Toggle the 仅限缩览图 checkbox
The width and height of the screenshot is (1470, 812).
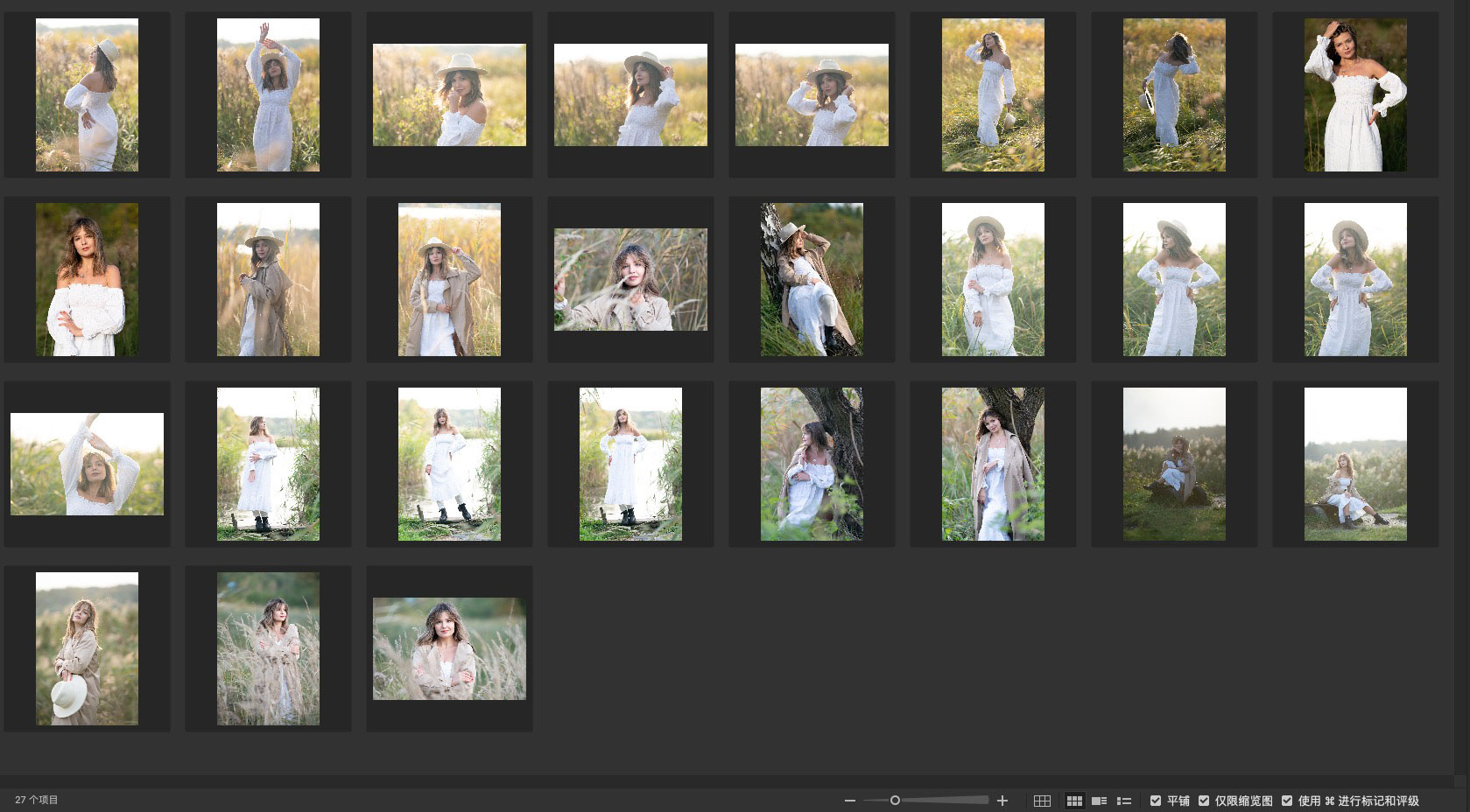pyautogui.click(x=1204, y=801)
